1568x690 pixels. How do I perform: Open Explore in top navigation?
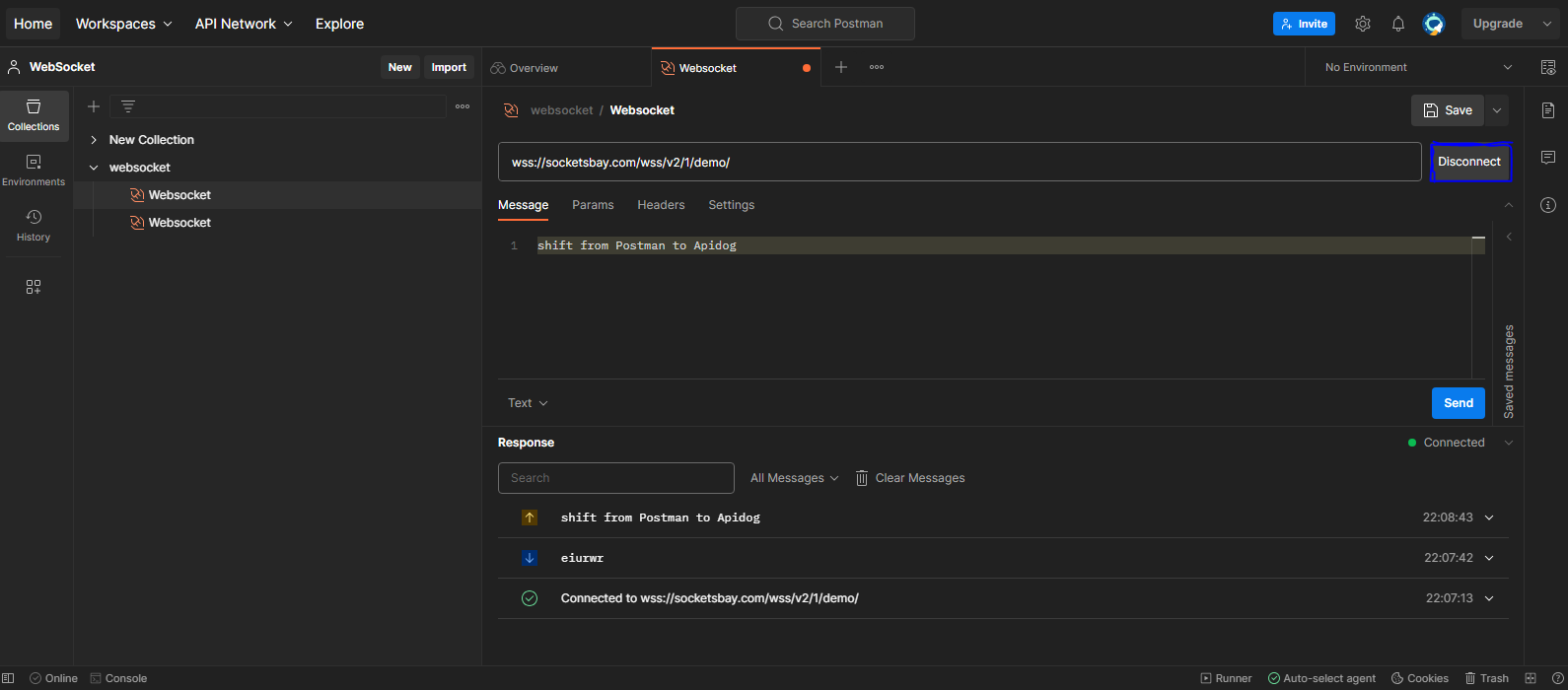(x=339, y=24)
